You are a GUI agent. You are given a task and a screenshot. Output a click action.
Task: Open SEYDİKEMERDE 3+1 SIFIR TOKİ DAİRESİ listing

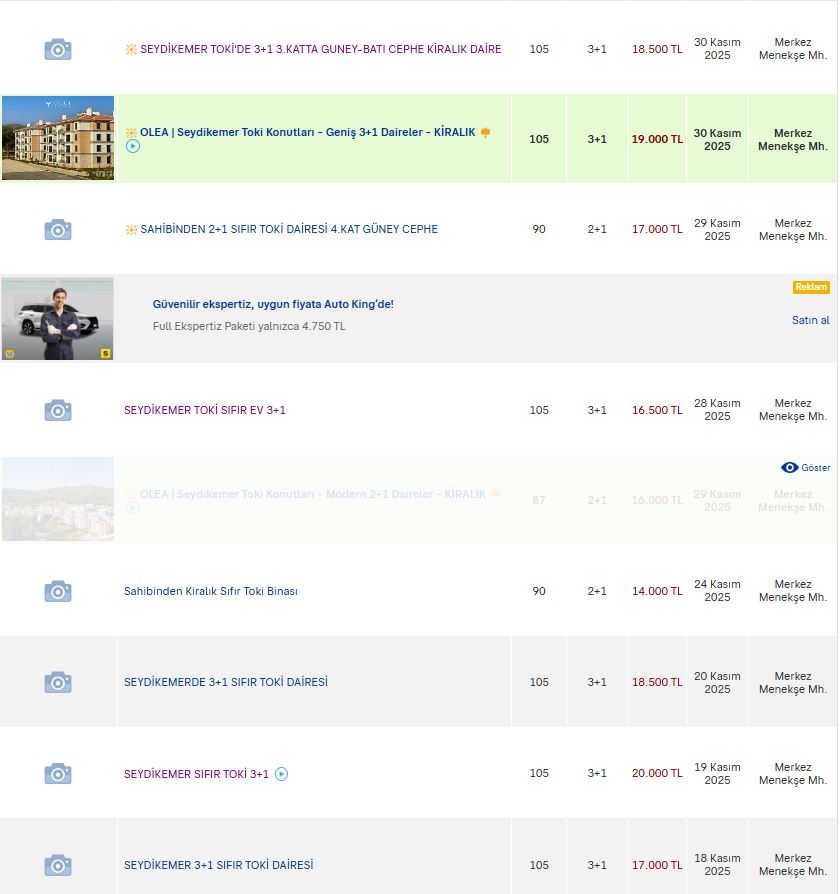click(226, 682)
